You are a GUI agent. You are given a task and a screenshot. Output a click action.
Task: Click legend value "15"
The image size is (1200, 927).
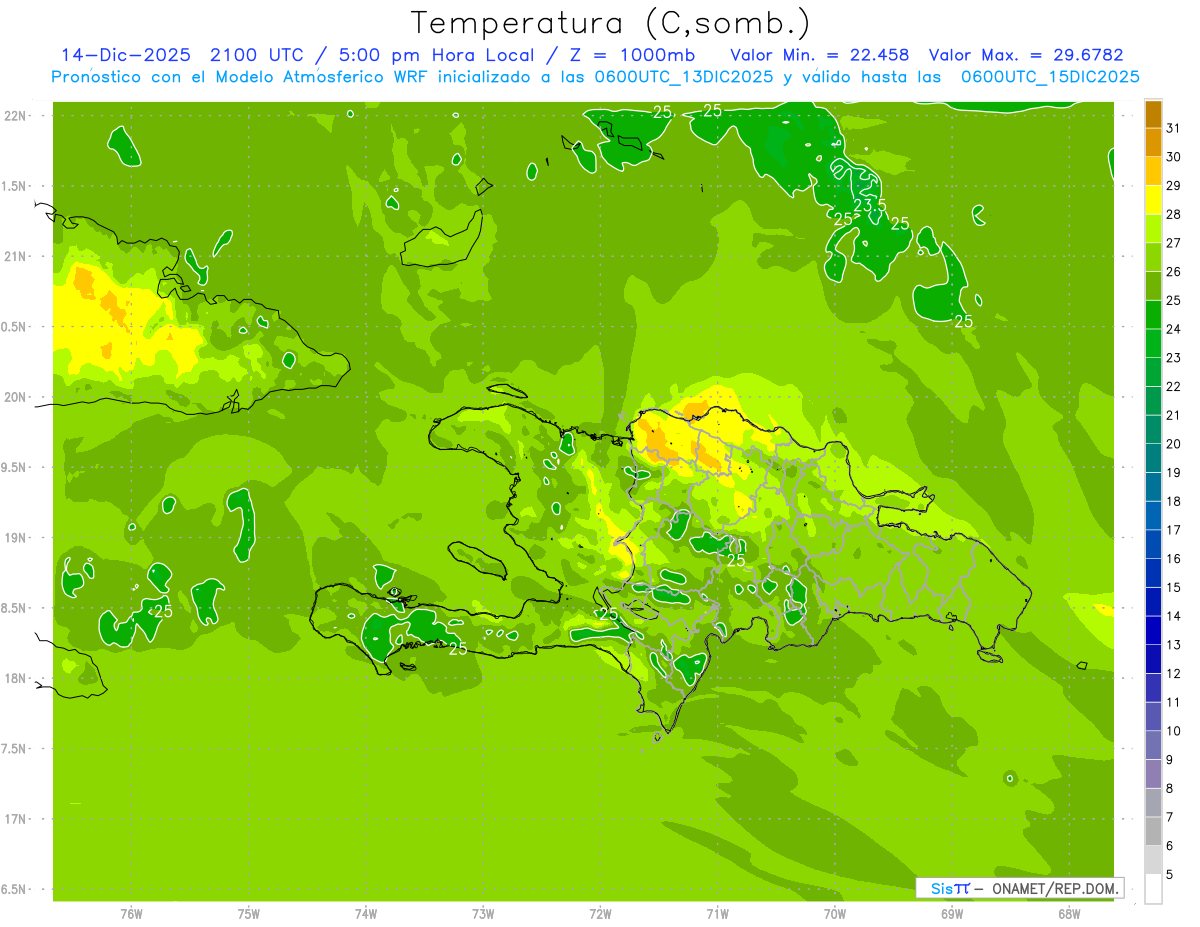(1174, 588)
